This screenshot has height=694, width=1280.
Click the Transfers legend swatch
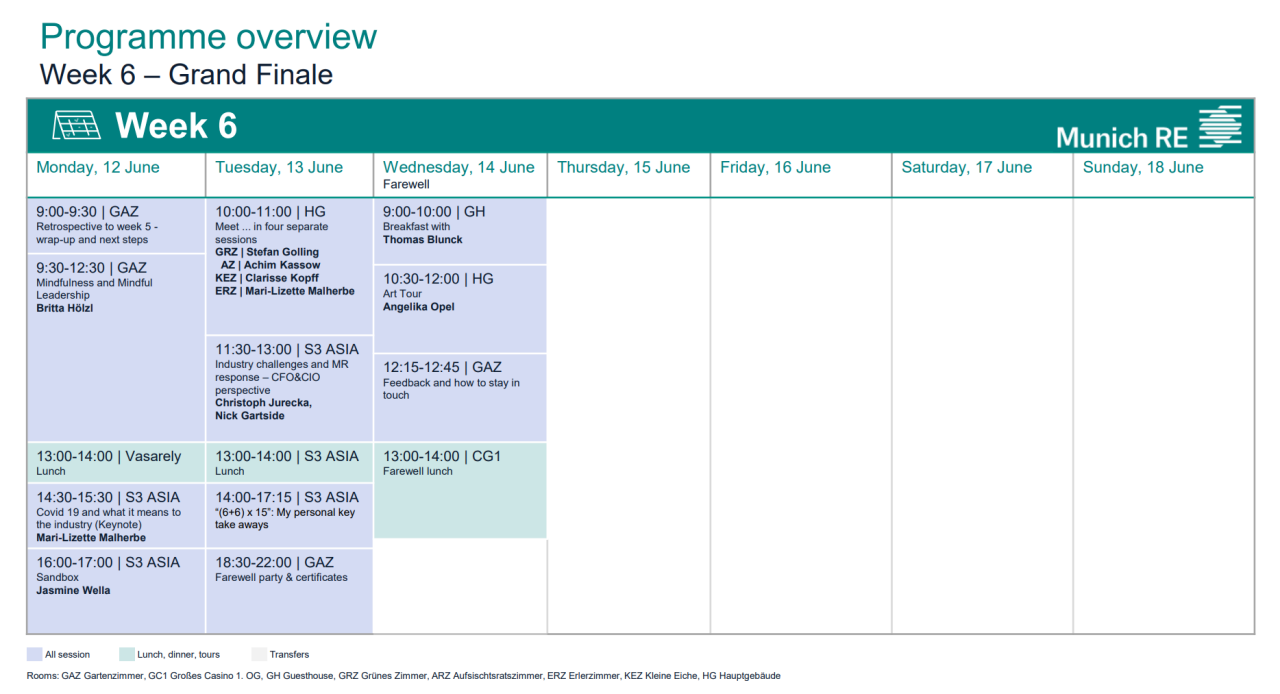coord(258,655)
